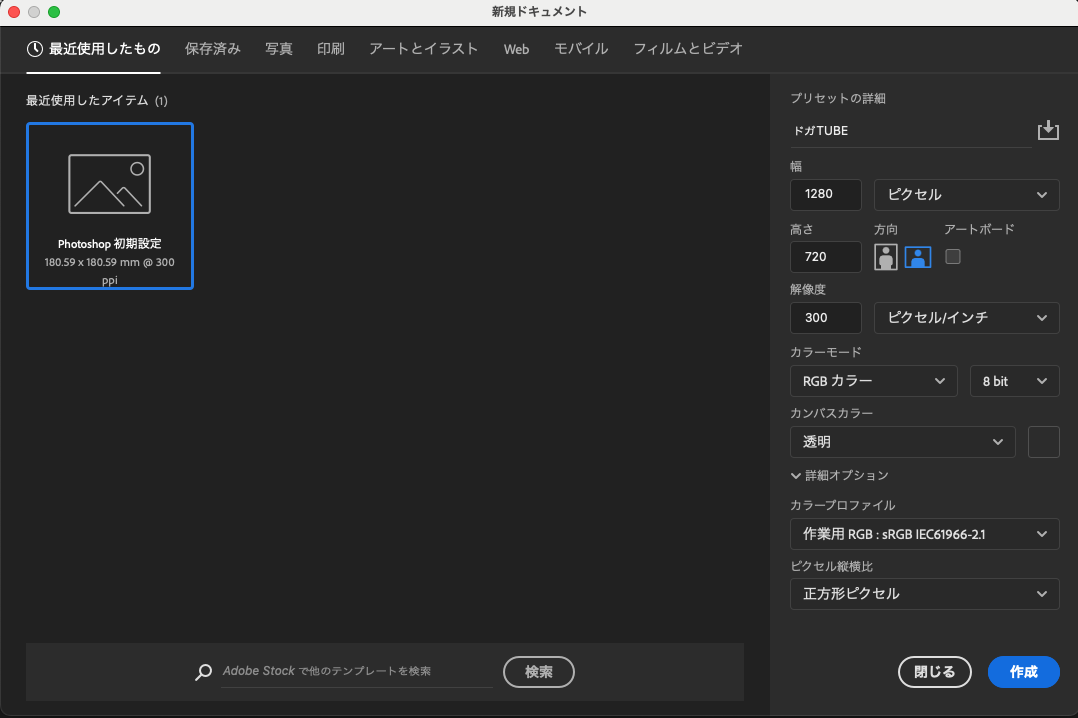Click the save preset icon beside ドガTUBE

(1048, 130)
